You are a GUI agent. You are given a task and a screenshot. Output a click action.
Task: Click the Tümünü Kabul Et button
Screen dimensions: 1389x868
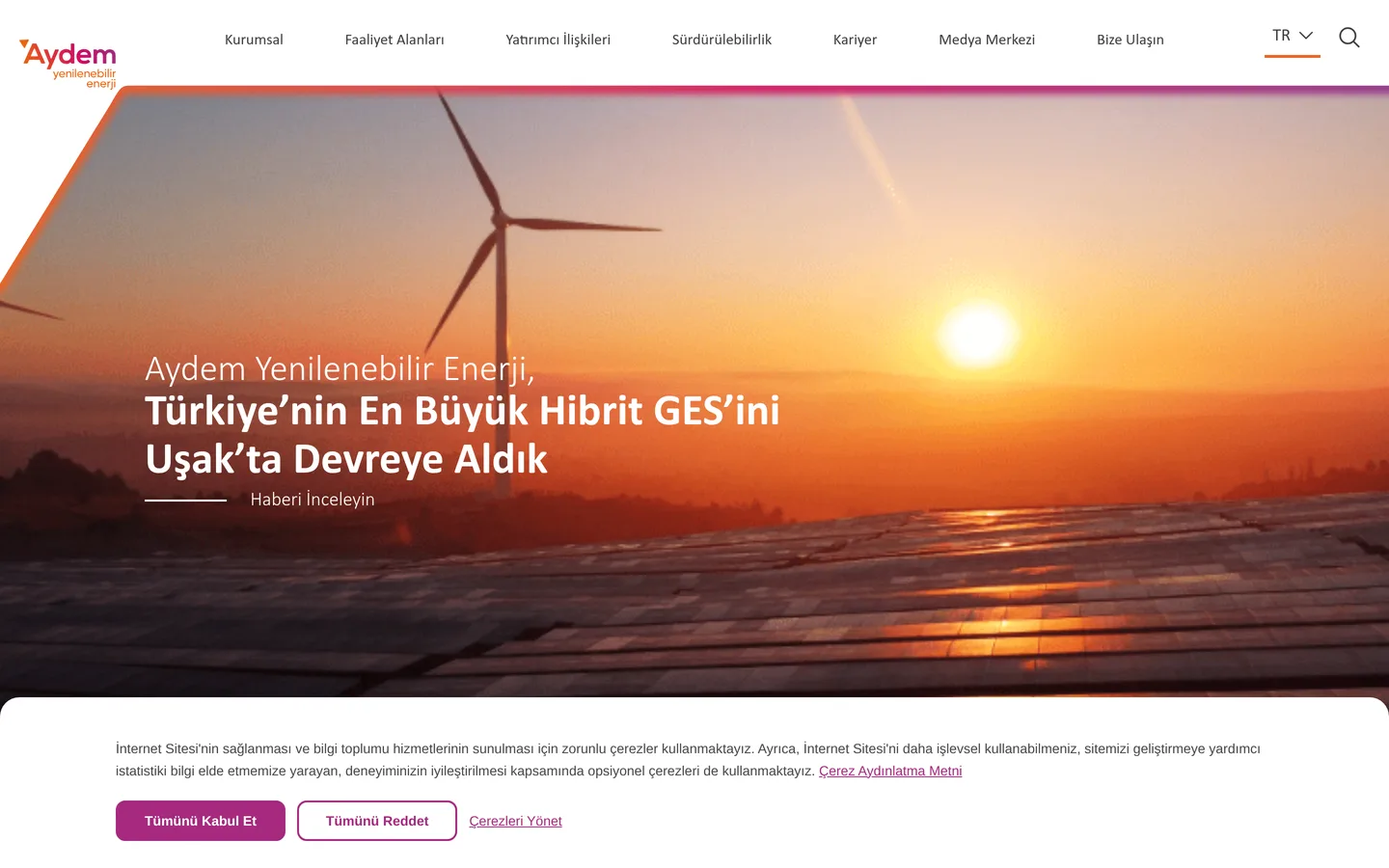pyautogui.click(x=201, y=821)
